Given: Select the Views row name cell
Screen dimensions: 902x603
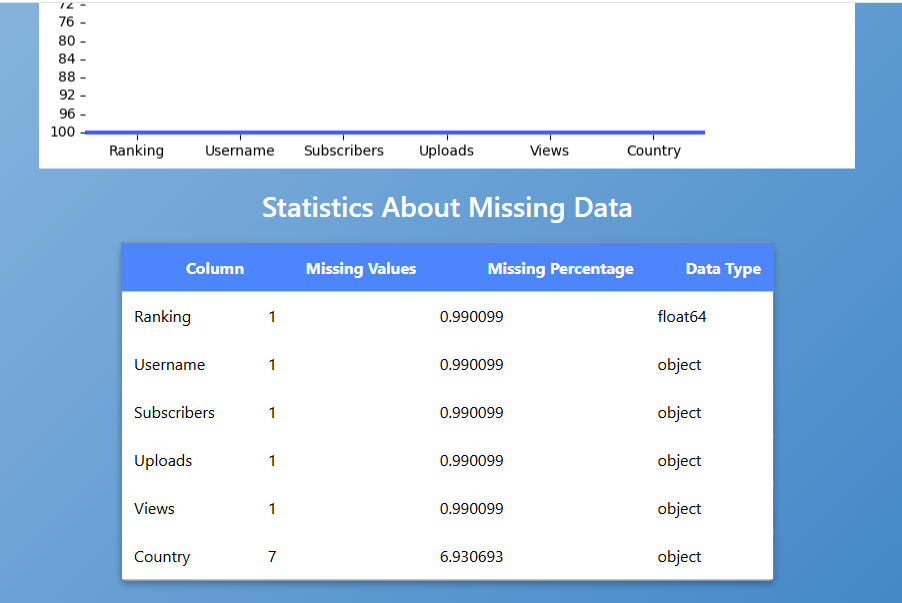Looking at the screenshot, I should click(x=154, y=509).
